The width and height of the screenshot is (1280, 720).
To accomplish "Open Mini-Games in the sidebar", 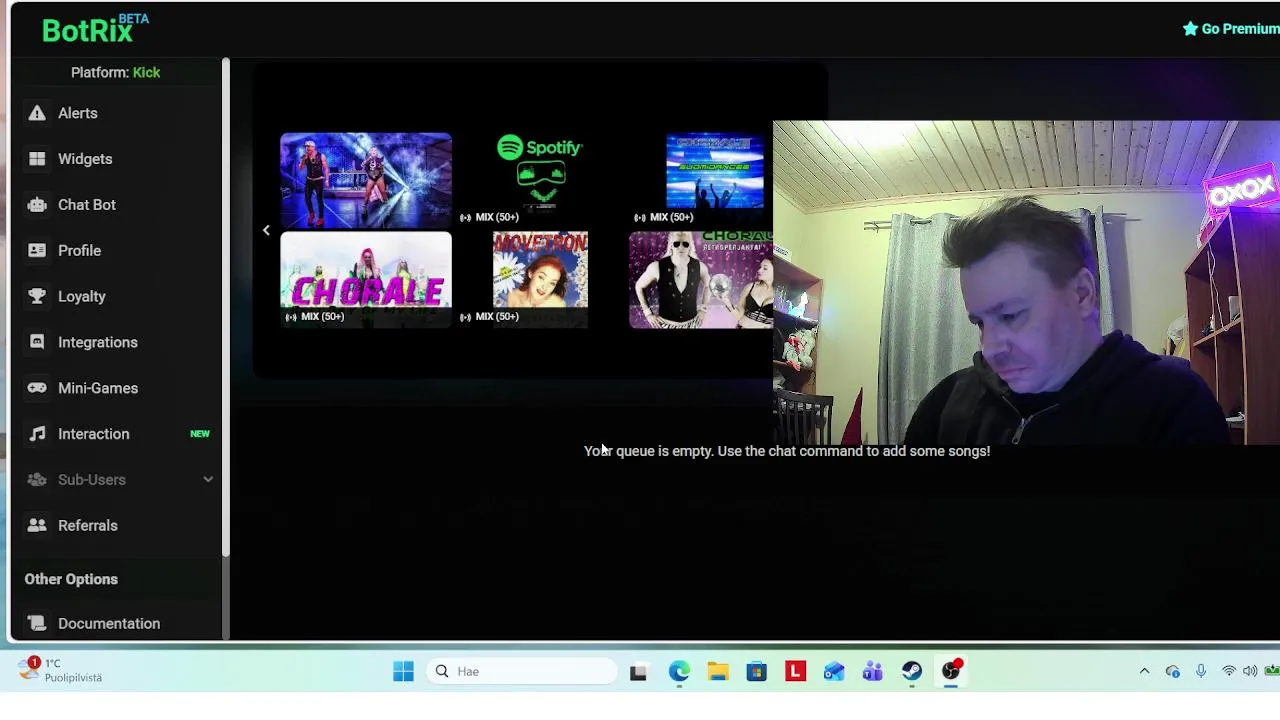I will (x=115, y=388).
